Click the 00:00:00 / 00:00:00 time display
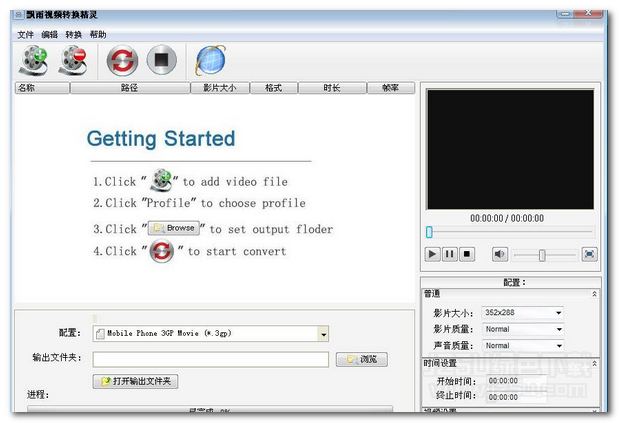619x423 pixels. [x=507, y=218]
